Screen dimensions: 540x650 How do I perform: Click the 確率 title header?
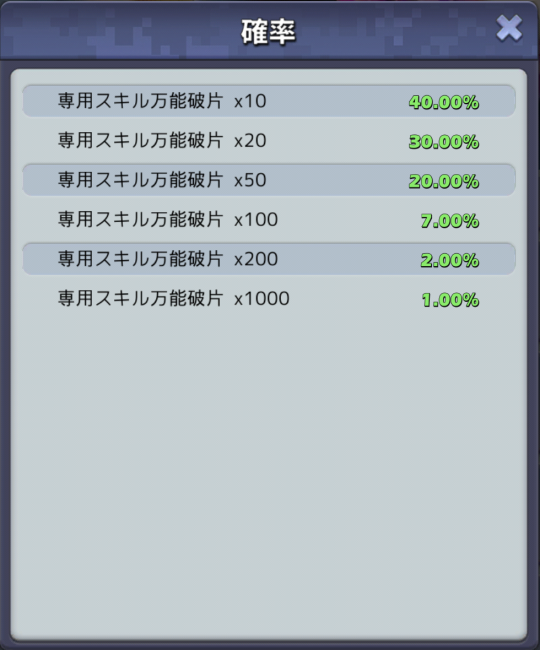268,32
